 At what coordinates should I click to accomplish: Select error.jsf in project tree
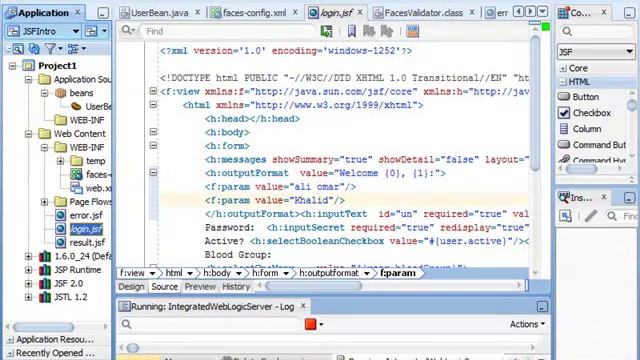pos(86,216)
